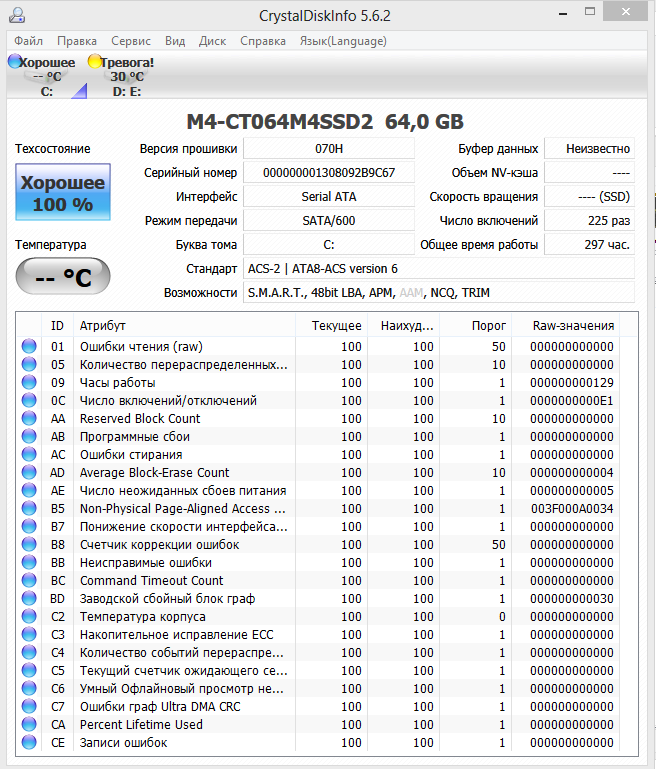Click status orb for C3 Накопительное исправление ECC

point(29,634)
